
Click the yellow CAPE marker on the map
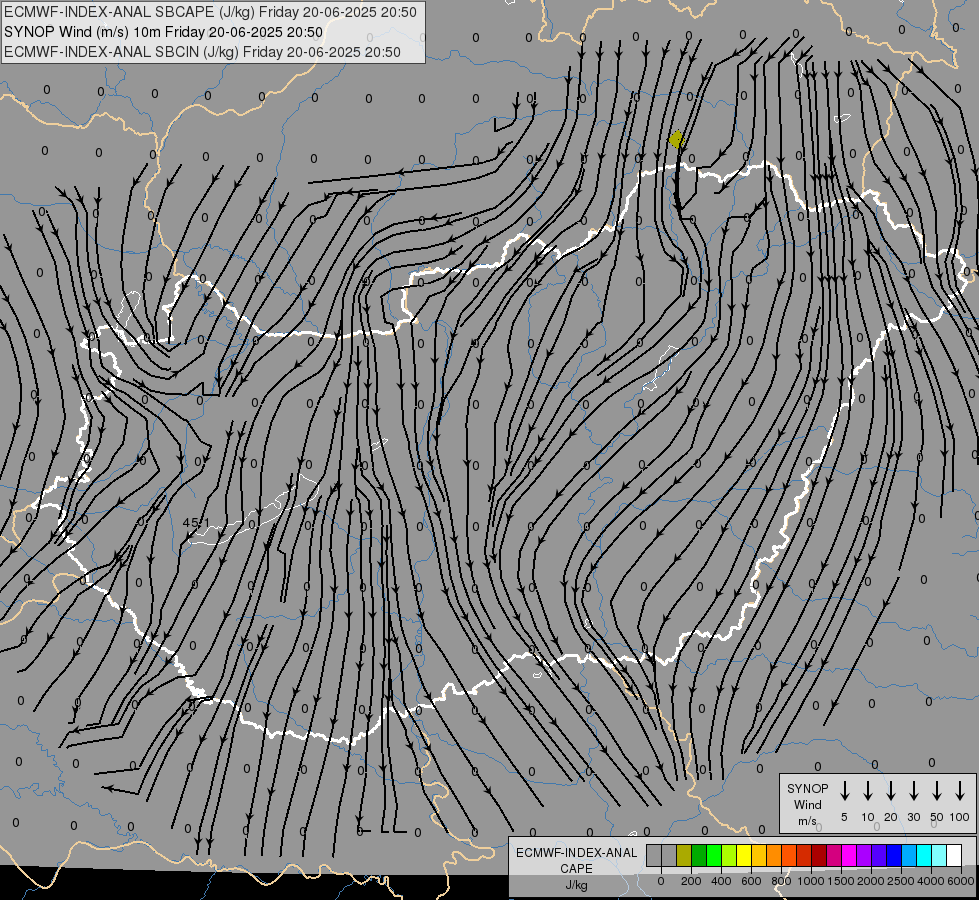(676, 139)
